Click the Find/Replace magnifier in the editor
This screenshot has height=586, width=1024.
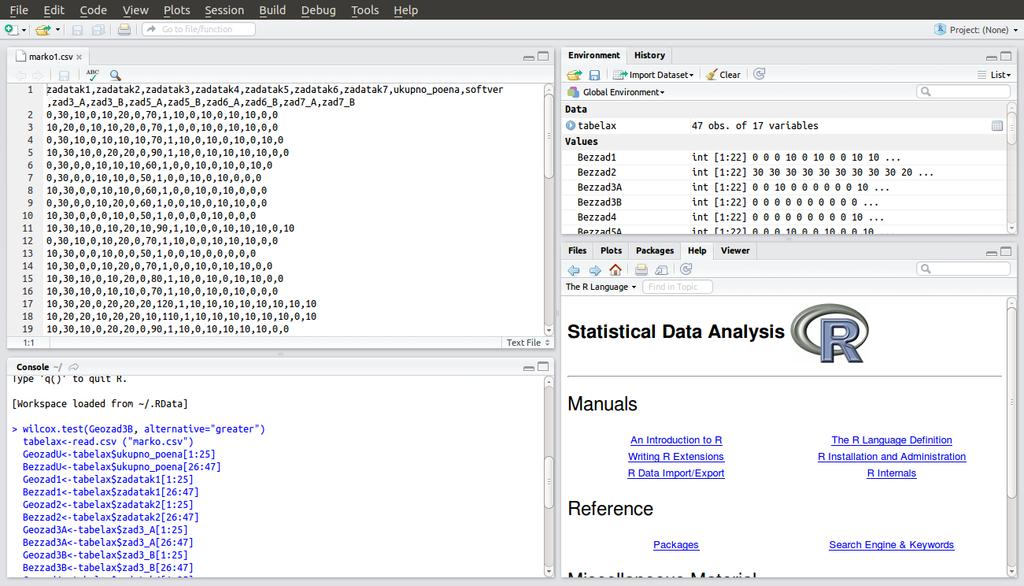116,75
